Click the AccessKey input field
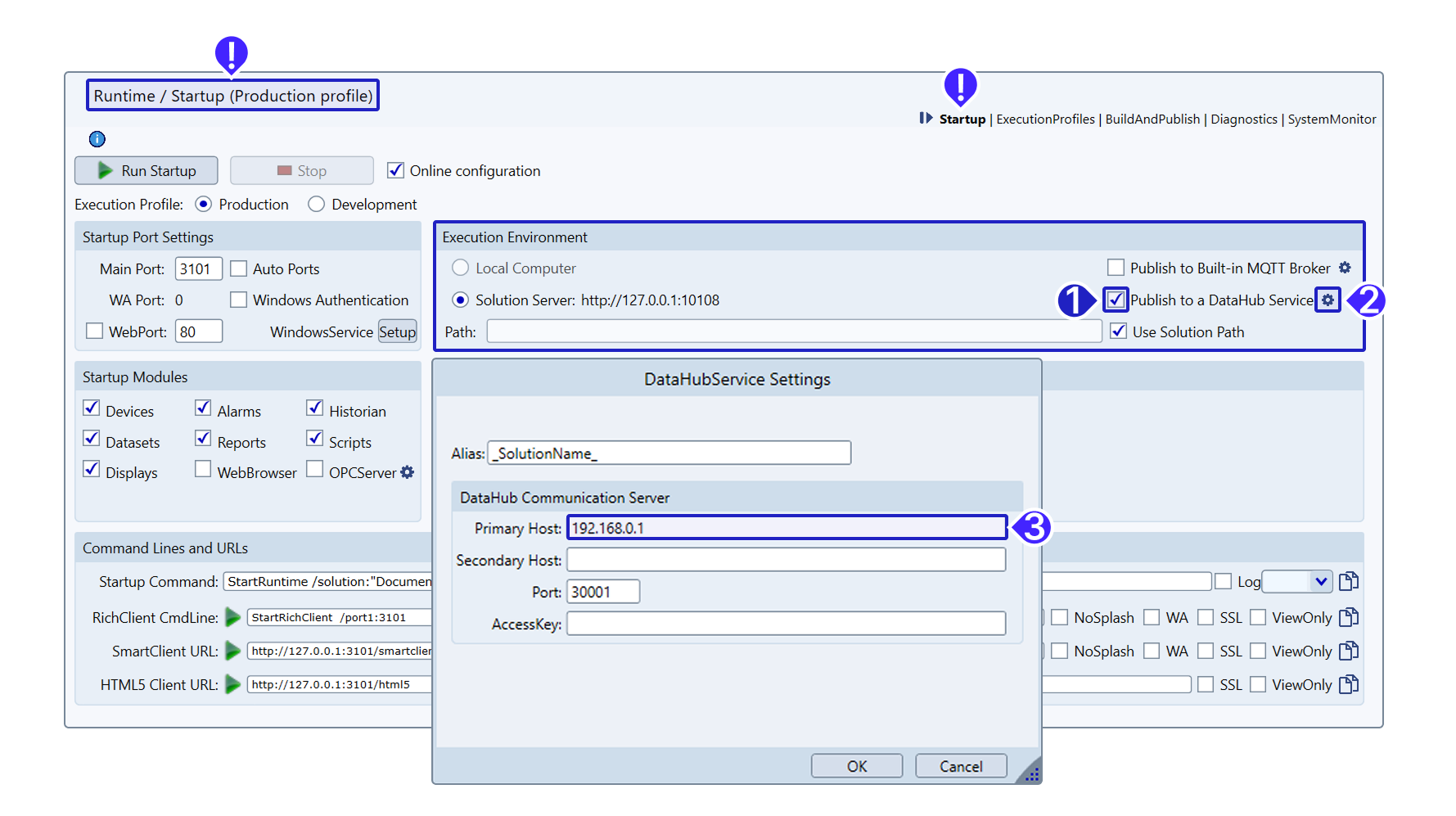 click(x=787, y=624)
